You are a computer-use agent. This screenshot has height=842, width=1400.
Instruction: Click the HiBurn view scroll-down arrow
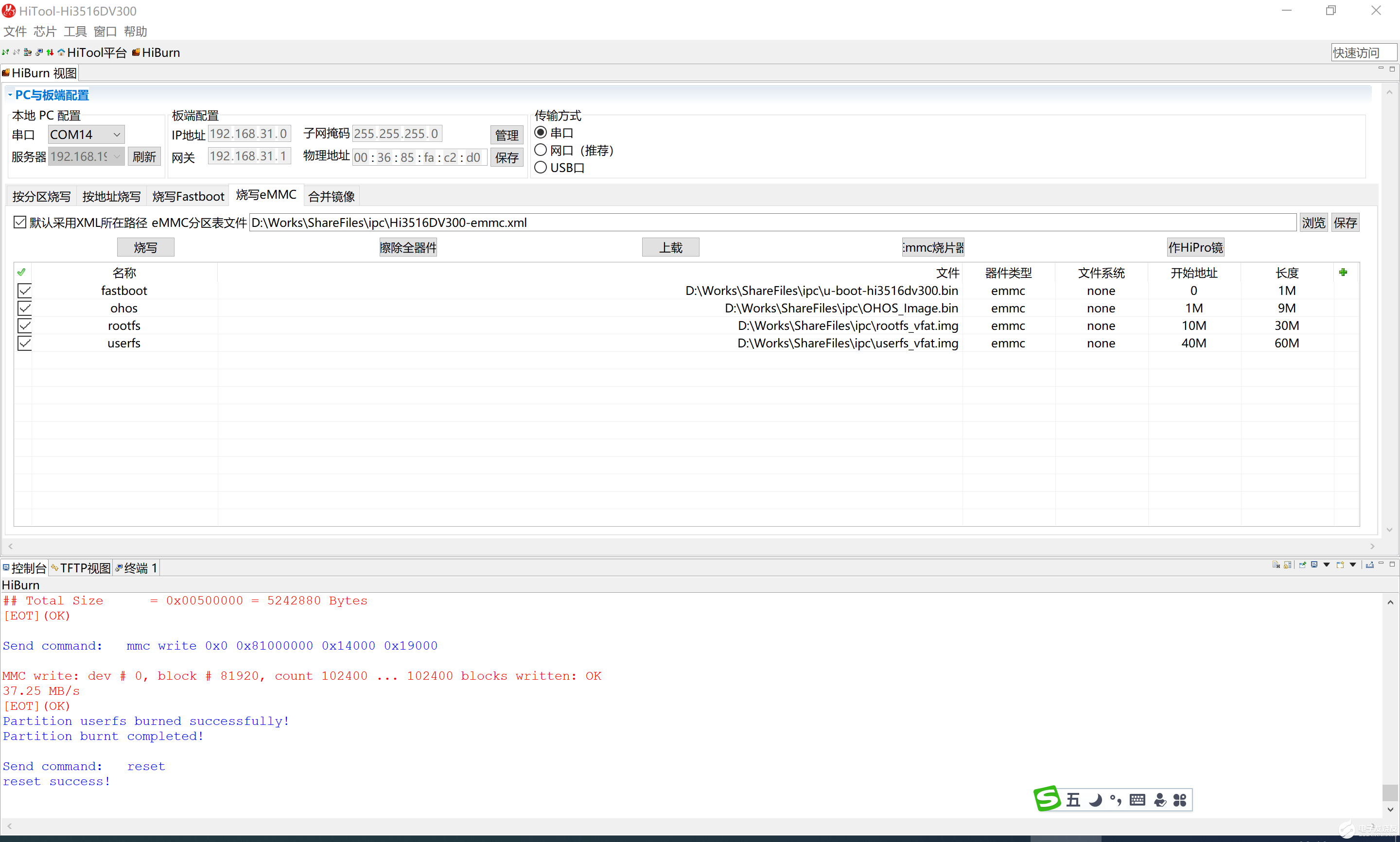[x=1389, y=530]
